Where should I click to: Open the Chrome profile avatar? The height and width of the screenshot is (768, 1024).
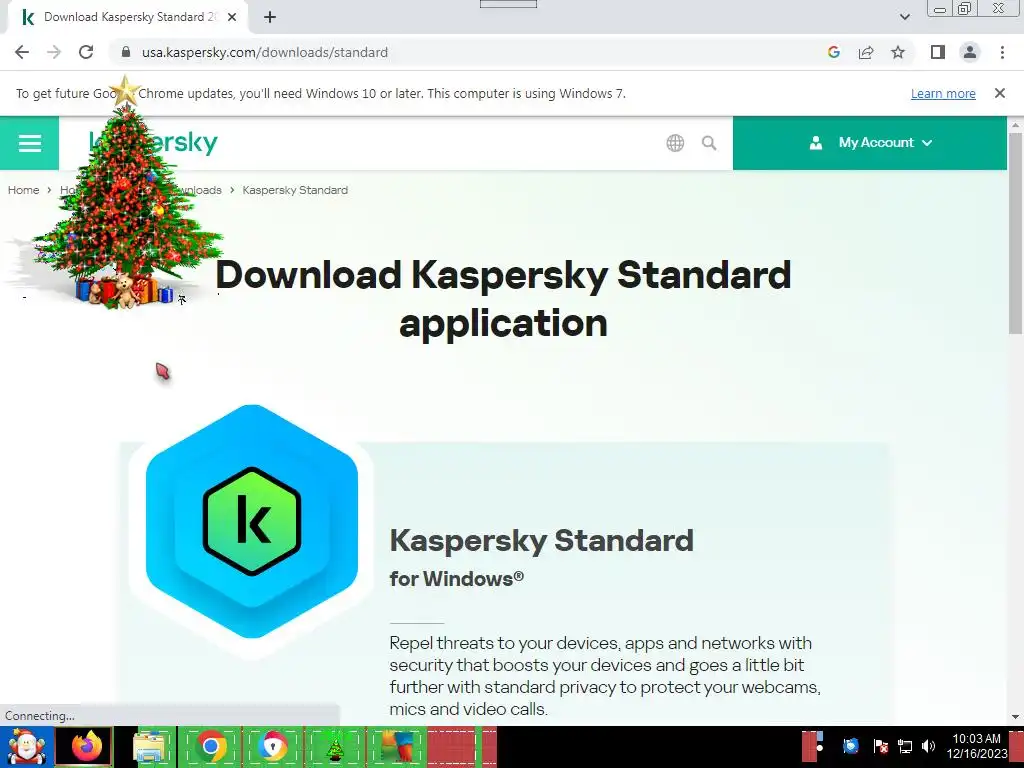(970, 52)
